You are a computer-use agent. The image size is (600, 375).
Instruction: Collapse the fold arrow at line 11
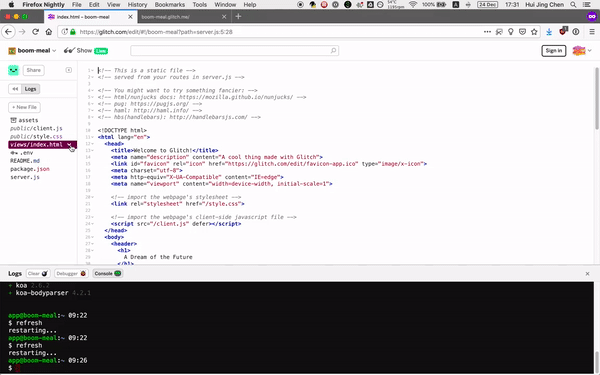[x=93, y=137]
